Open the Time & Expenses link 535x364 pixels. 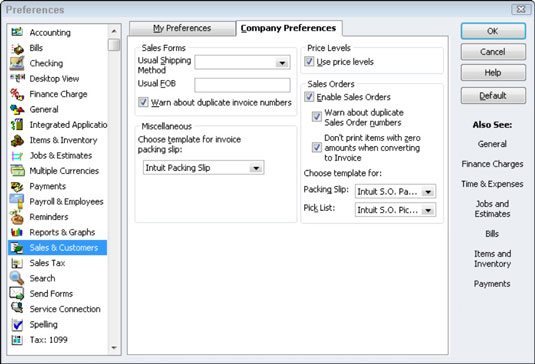pyautogui.click(x=492, y=184)
